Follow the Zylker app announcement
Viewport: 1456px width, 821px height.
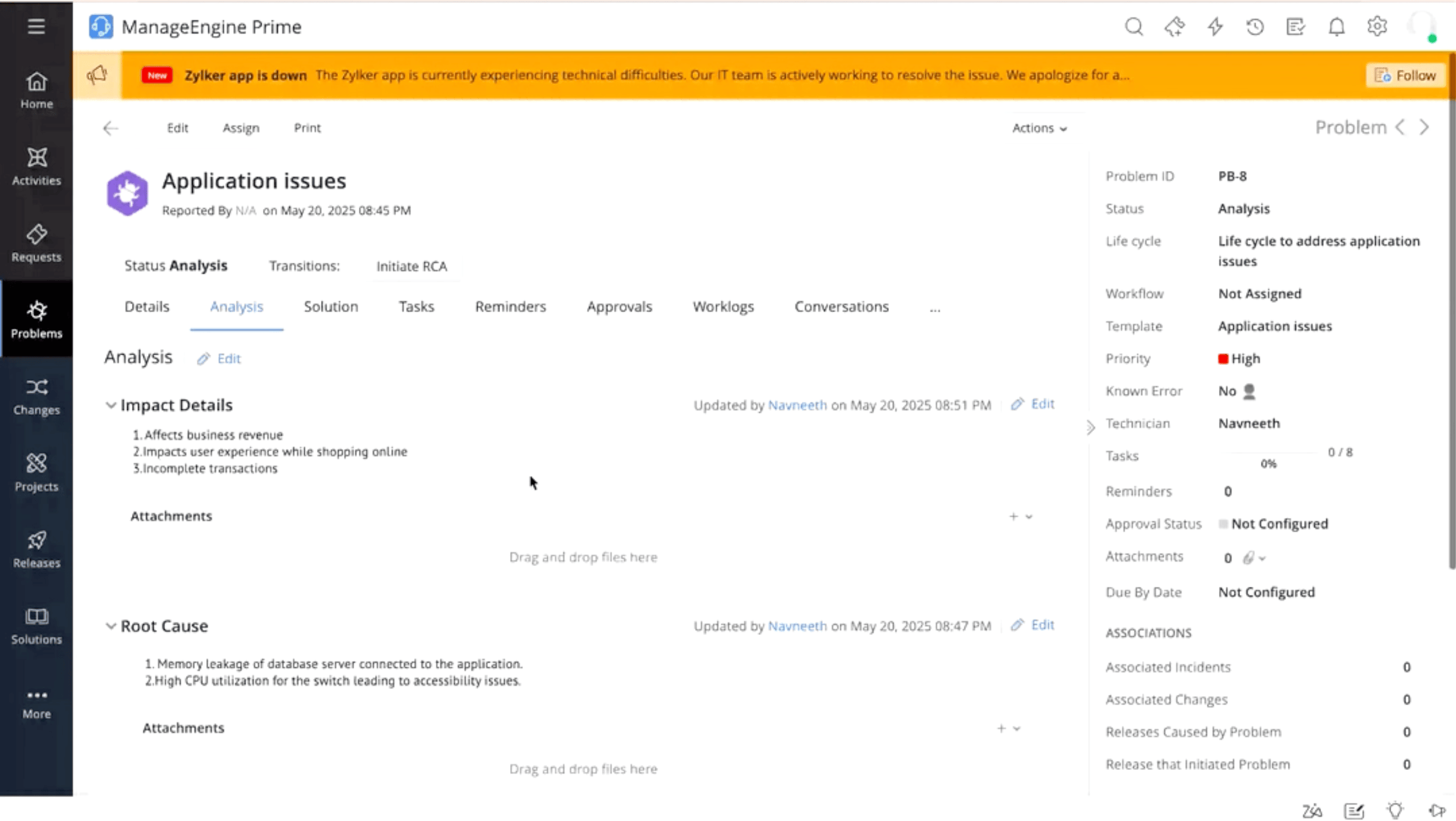[x=1406, y=76]
